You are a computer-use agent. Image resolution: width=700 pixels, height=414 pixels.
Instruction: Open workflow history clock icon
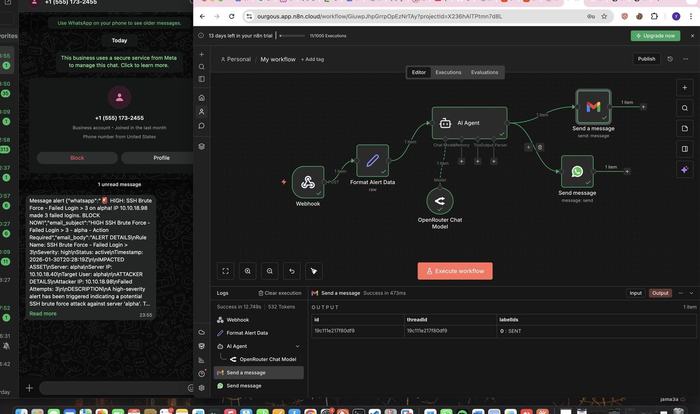[x=670, y=59]
